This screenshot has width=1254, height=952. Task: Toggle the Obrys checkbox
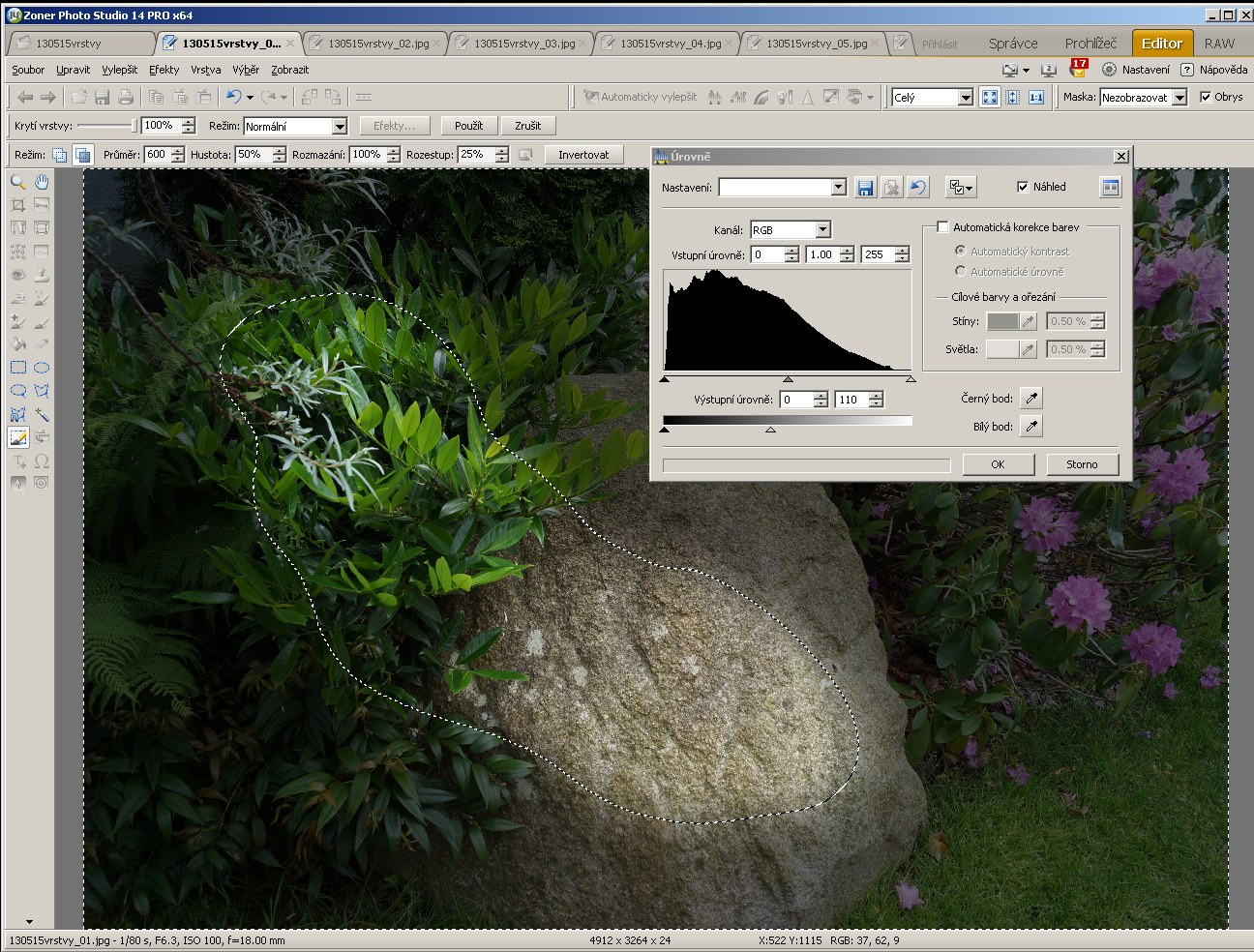point(1206,97)
